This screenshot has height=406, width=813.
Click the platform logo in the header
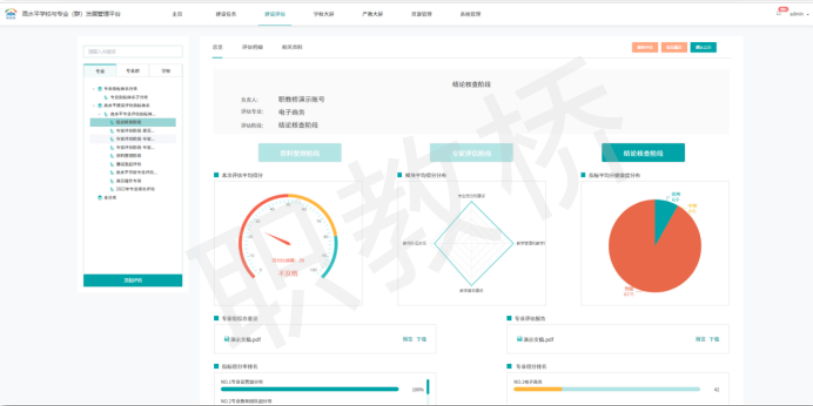pos(10,13)
